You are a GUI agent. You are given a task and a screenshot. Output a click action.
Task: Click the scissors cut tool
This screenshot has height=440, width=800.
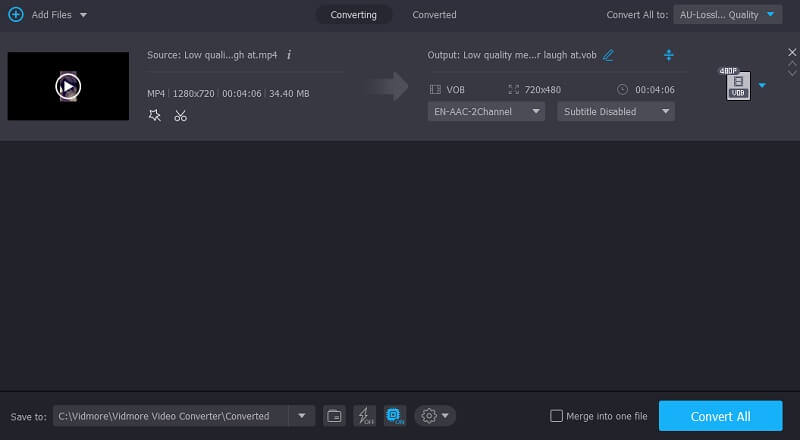click(180, 115)
